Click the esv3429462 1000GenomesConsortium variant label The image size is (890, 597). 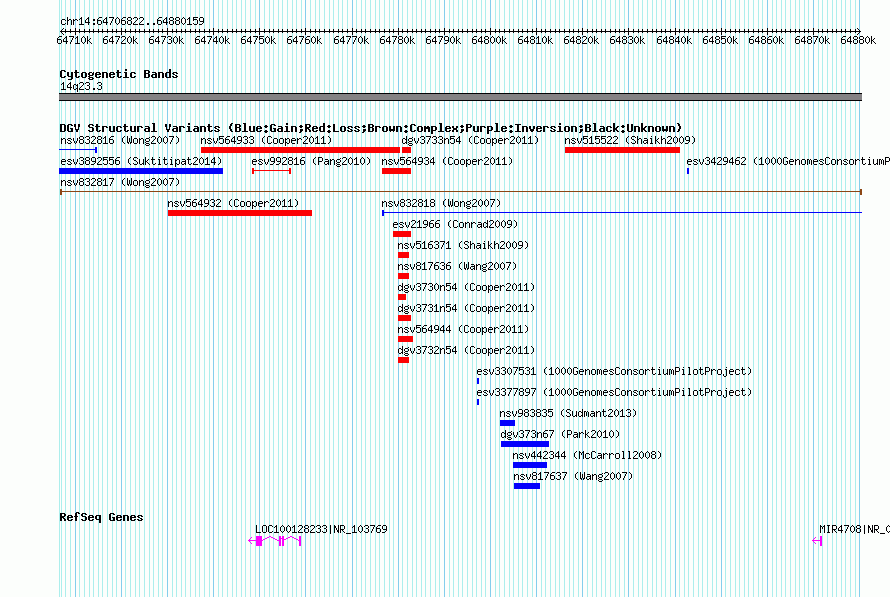click(788, 161)
